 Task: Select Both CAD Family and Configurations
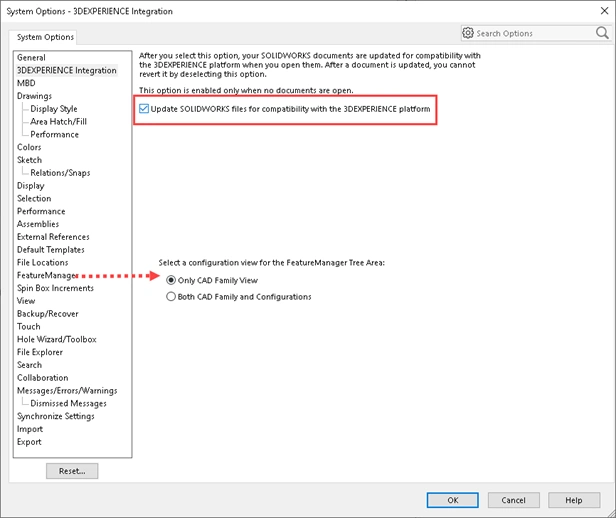pyautogui.click(x=171, y=297)
